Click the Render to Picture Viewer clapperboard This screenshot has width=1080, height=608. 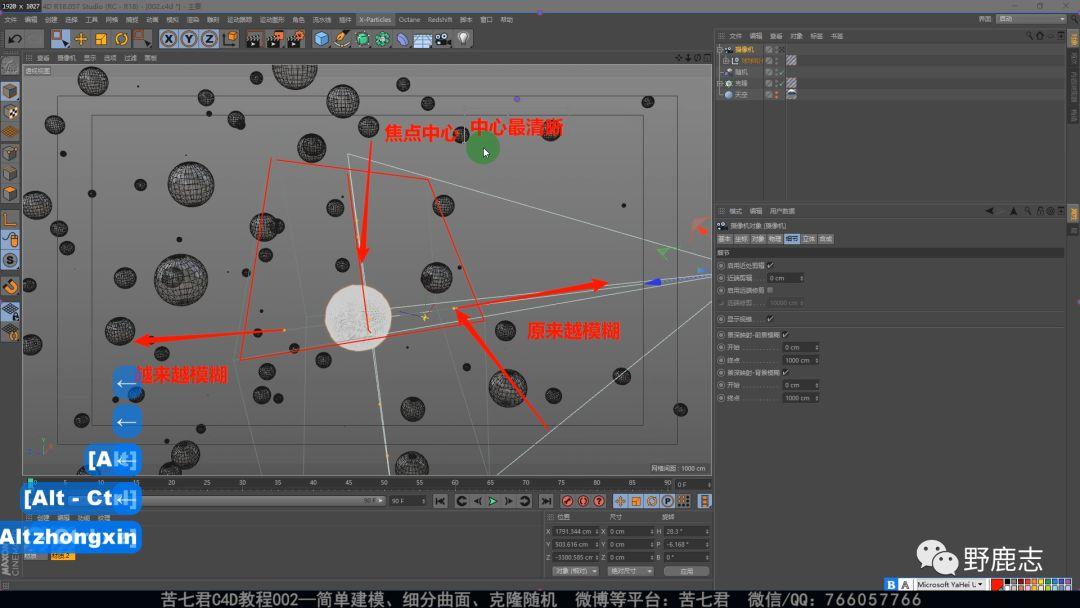[x=274, y=39]
